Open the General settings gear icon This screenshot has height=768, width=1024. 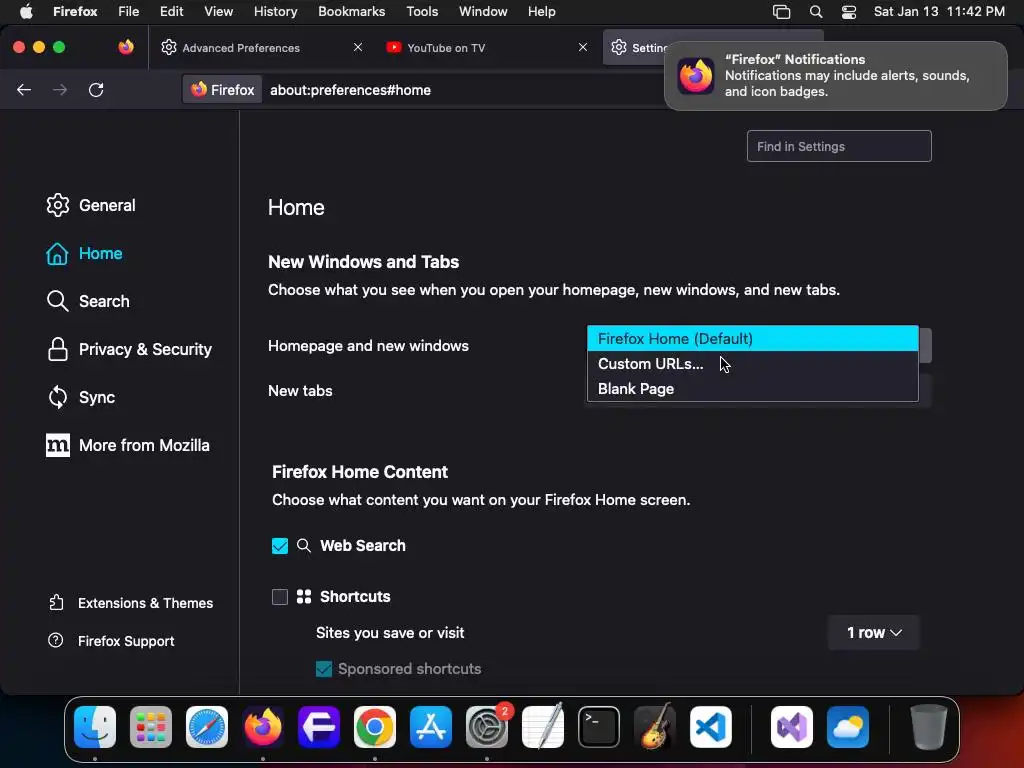pyautogui.click(x=57, y=205)
